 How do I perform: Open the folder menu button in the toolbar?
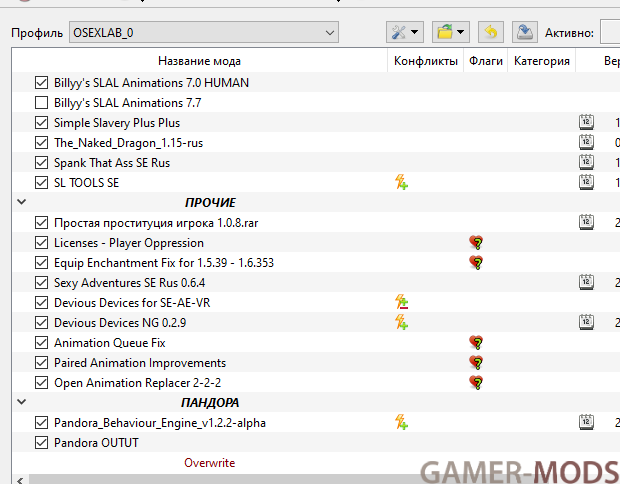(451, 32)
